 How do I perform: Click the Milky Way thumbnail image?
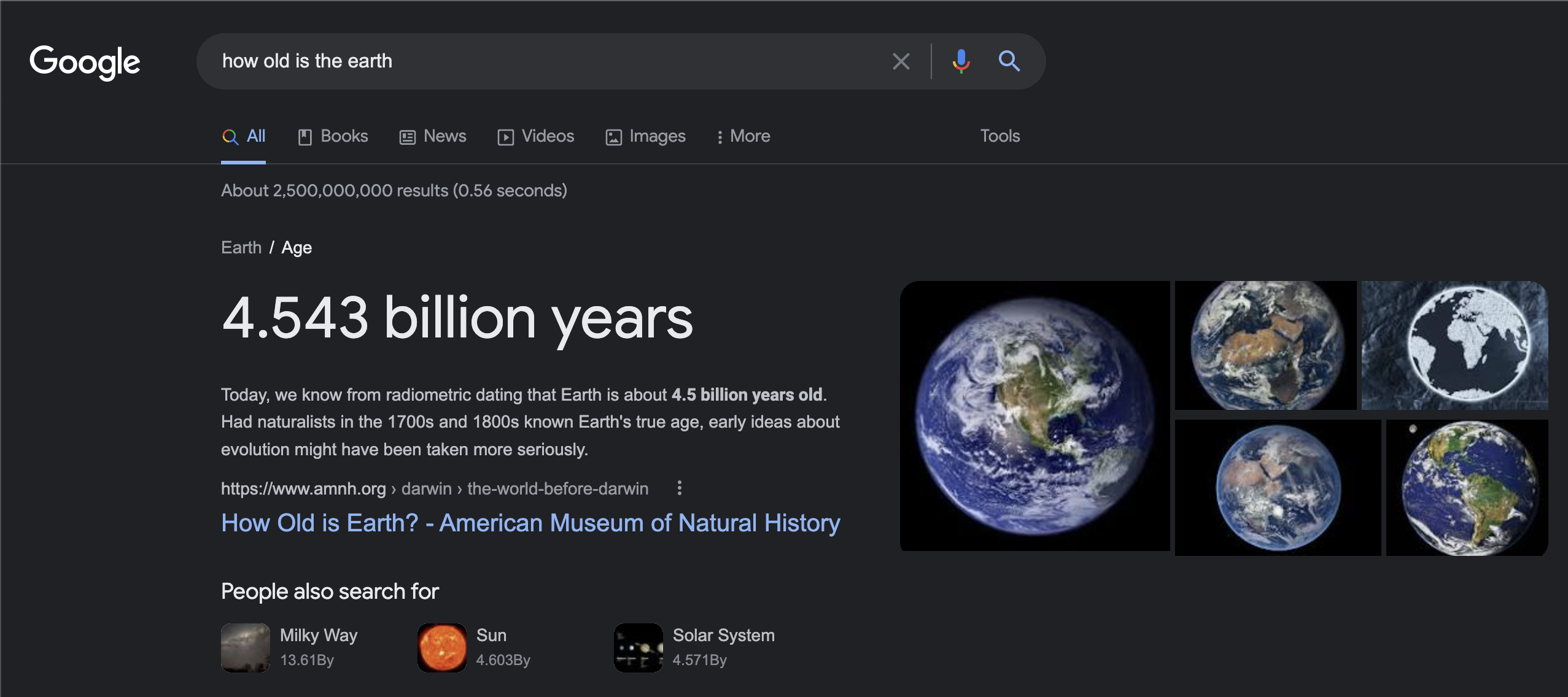click(x=246, y=648)
